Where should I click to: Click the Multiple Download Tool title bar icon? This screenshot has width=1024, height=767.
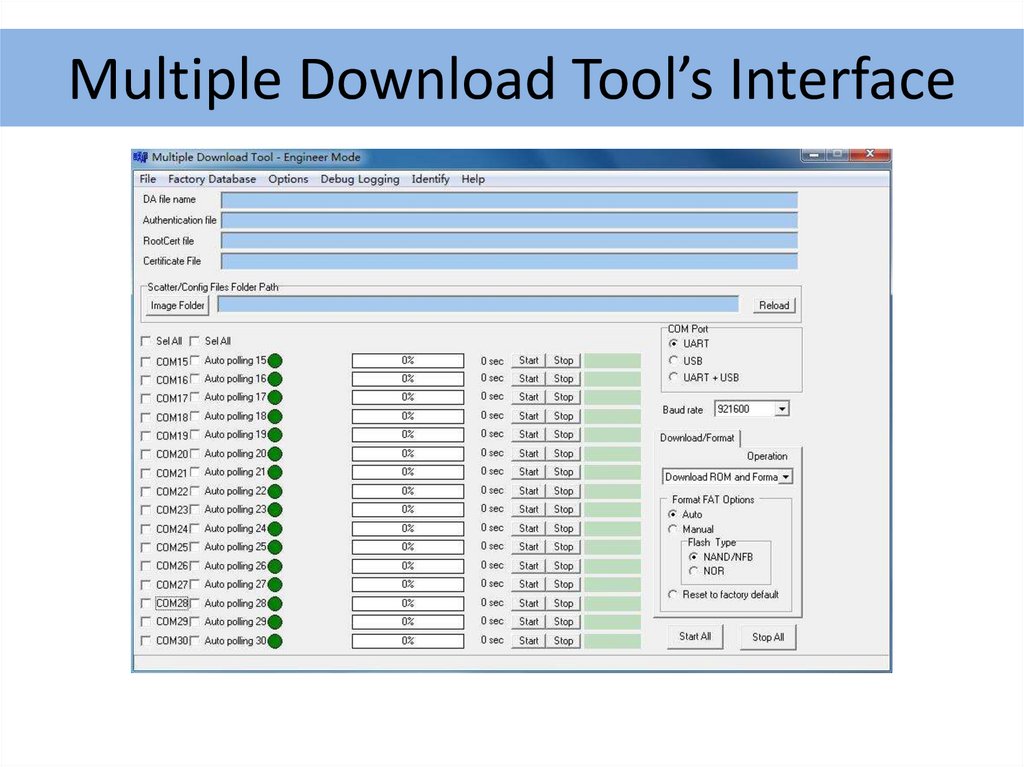tap(141, 157)
